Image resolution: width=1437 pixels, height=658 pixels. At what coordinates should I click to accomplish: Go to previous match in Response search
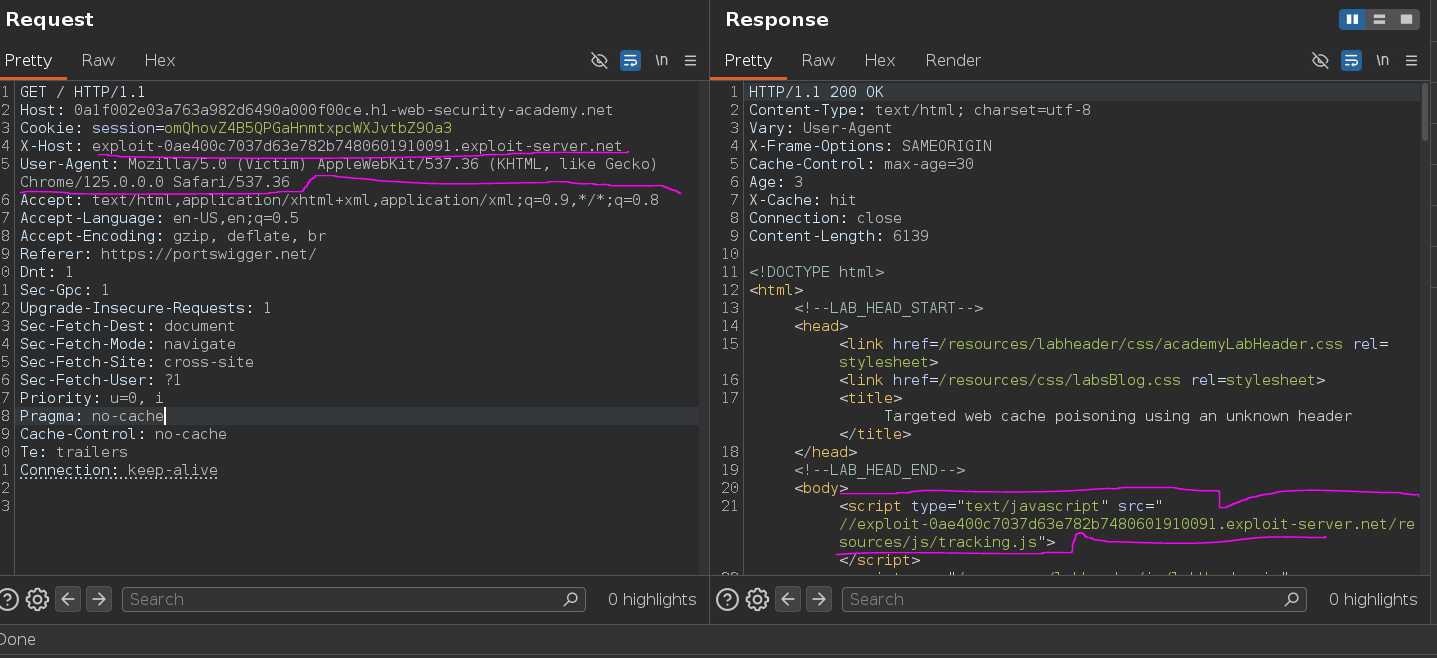pyautogui.click(x=788, y=599)
